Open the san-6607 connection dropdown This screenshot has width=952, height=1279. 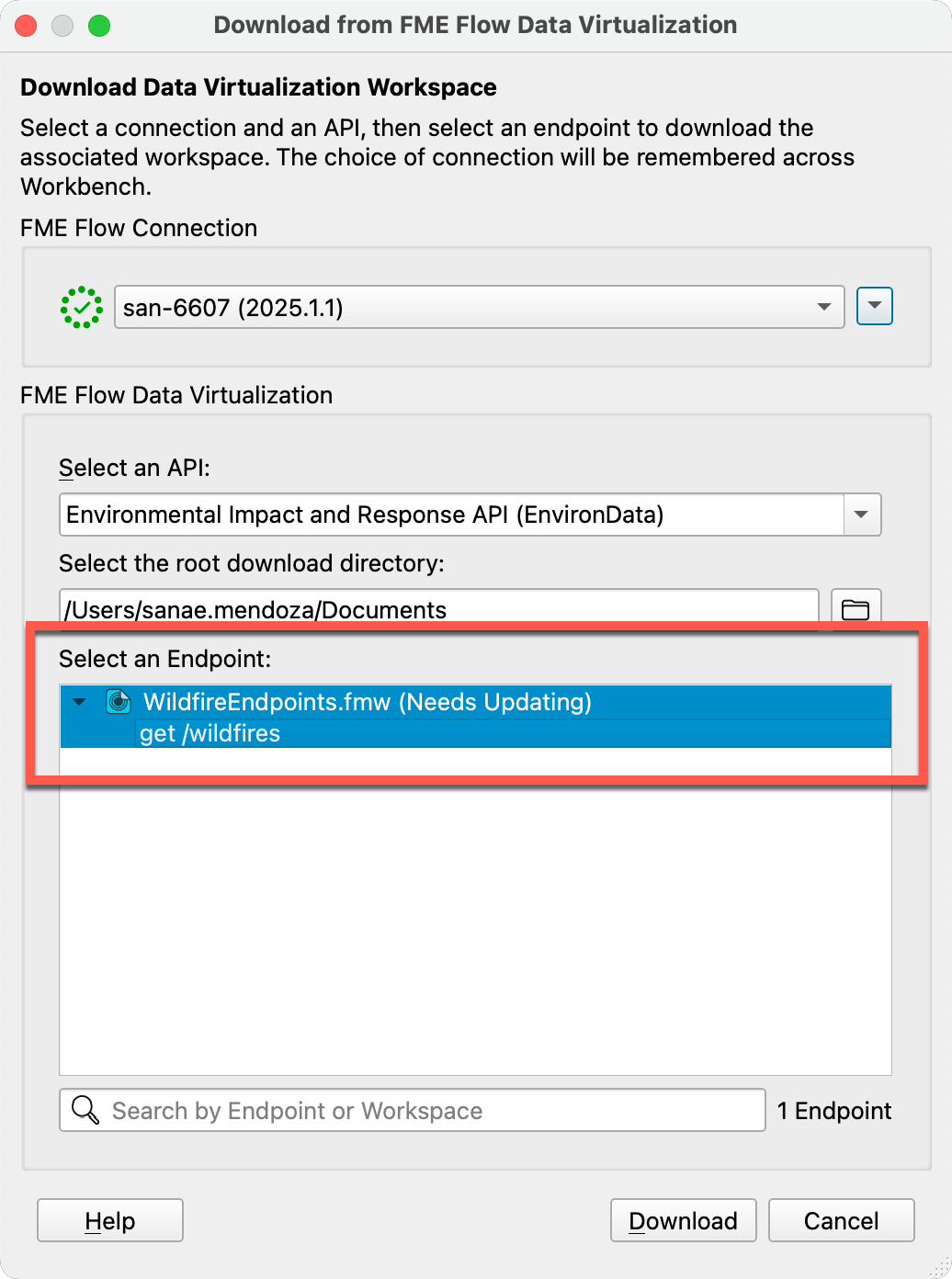click(x=479, y=307)
